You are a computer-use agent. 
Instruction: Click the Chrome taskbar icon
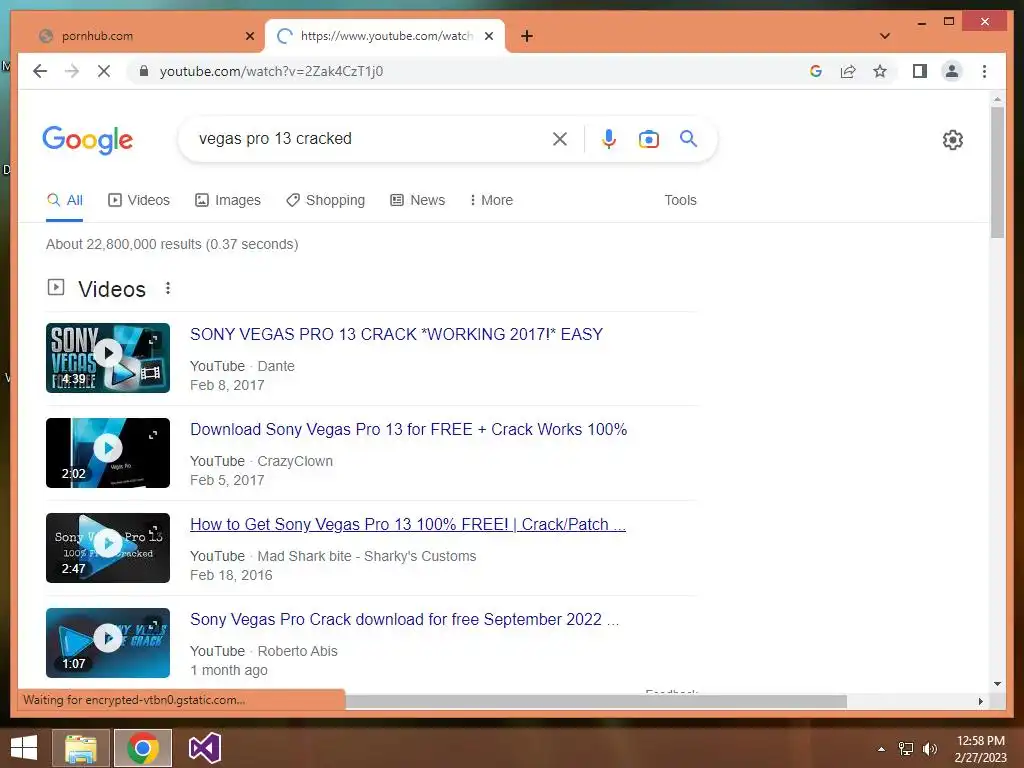click(143, 748)
